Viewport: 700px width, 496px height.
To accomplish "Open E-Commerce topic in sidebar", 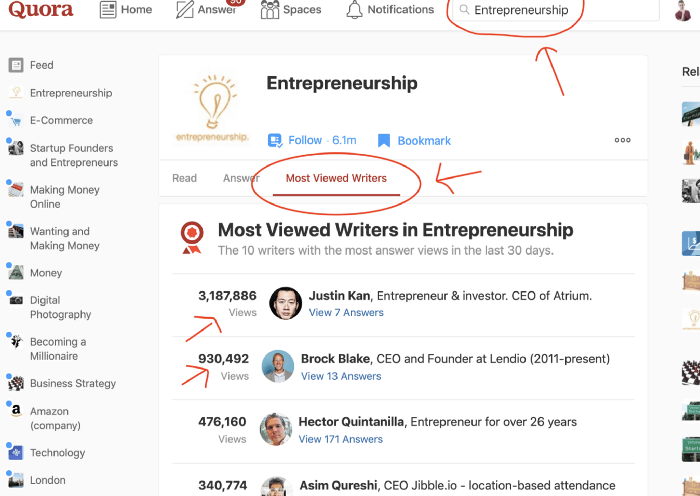I will 60,120.
